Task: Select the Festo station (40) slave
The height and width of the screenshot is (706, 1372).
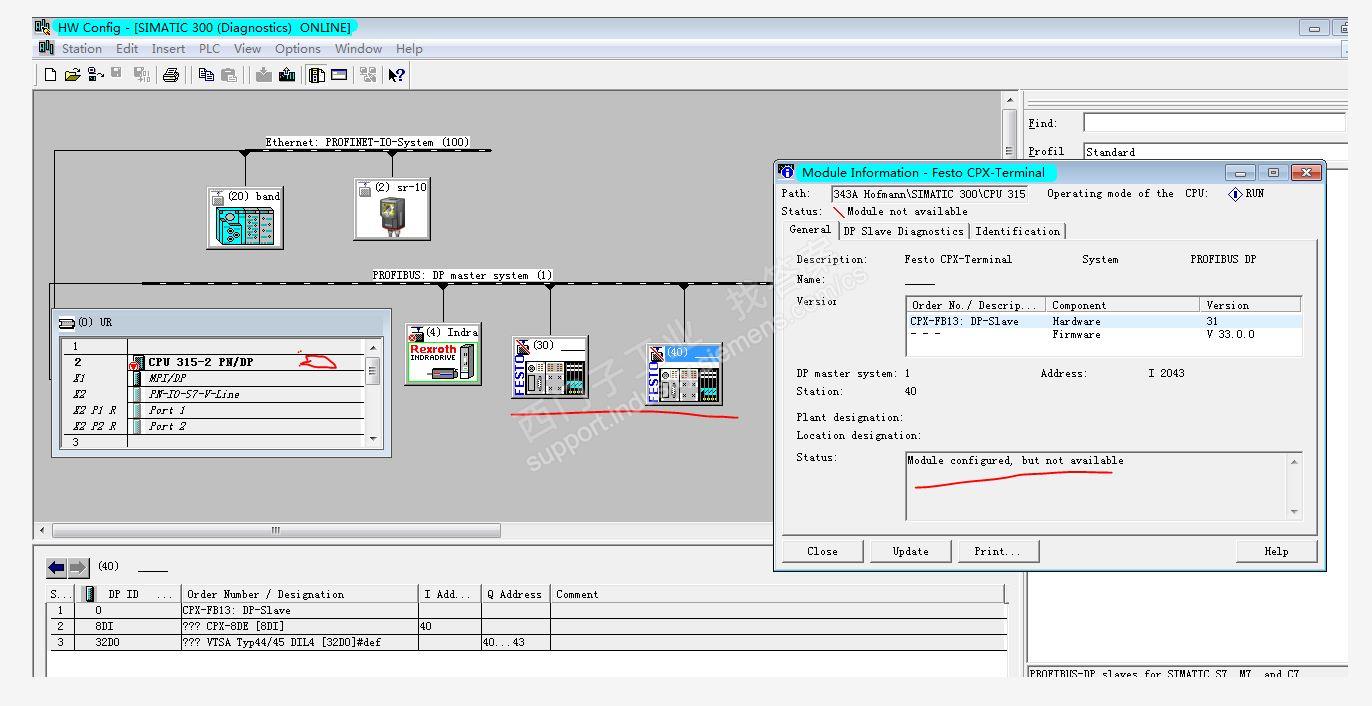Action: (x=685, y=374)
